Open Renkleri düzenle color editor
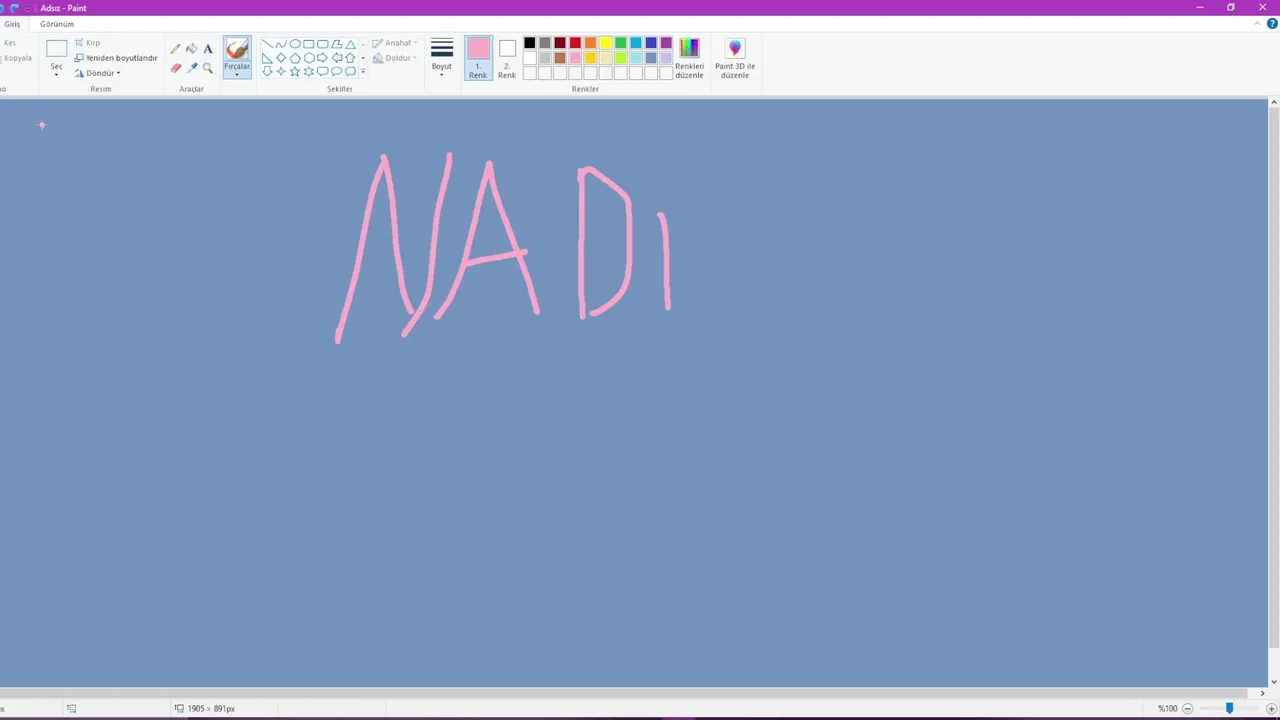Image resolution: width=1280 pixels, height=720 pixels. (x=689, y=59)
